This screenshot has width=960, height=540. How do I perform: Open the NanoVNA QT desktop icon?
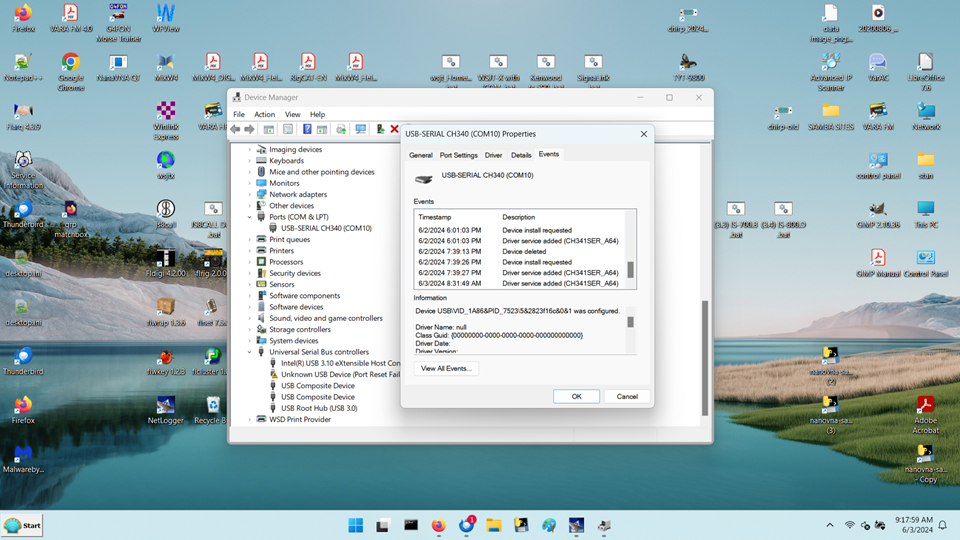point(118,67)
